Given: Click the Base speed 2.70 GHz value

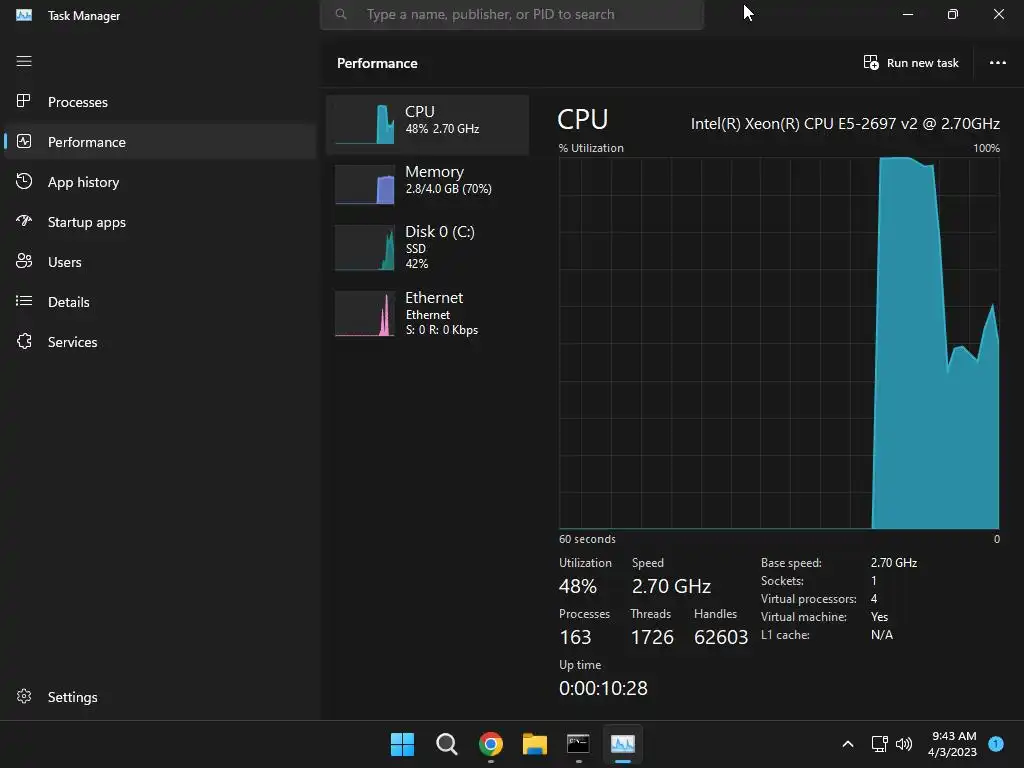Looking at the screenshot, I should pyautogui.click(x=893, y=562).
